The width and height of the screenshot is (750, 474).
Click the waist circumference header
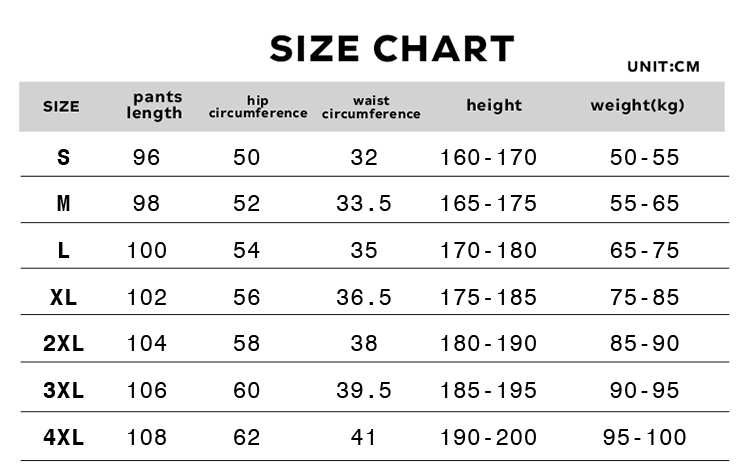coord(371,107)
